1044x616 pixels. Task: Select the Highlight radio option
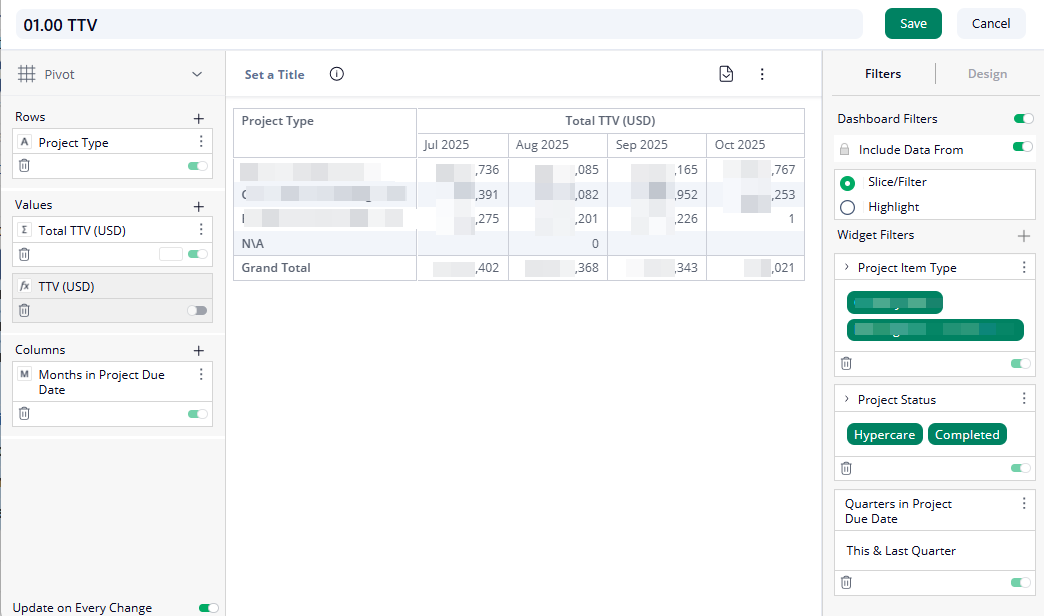[x=848, y=207]
